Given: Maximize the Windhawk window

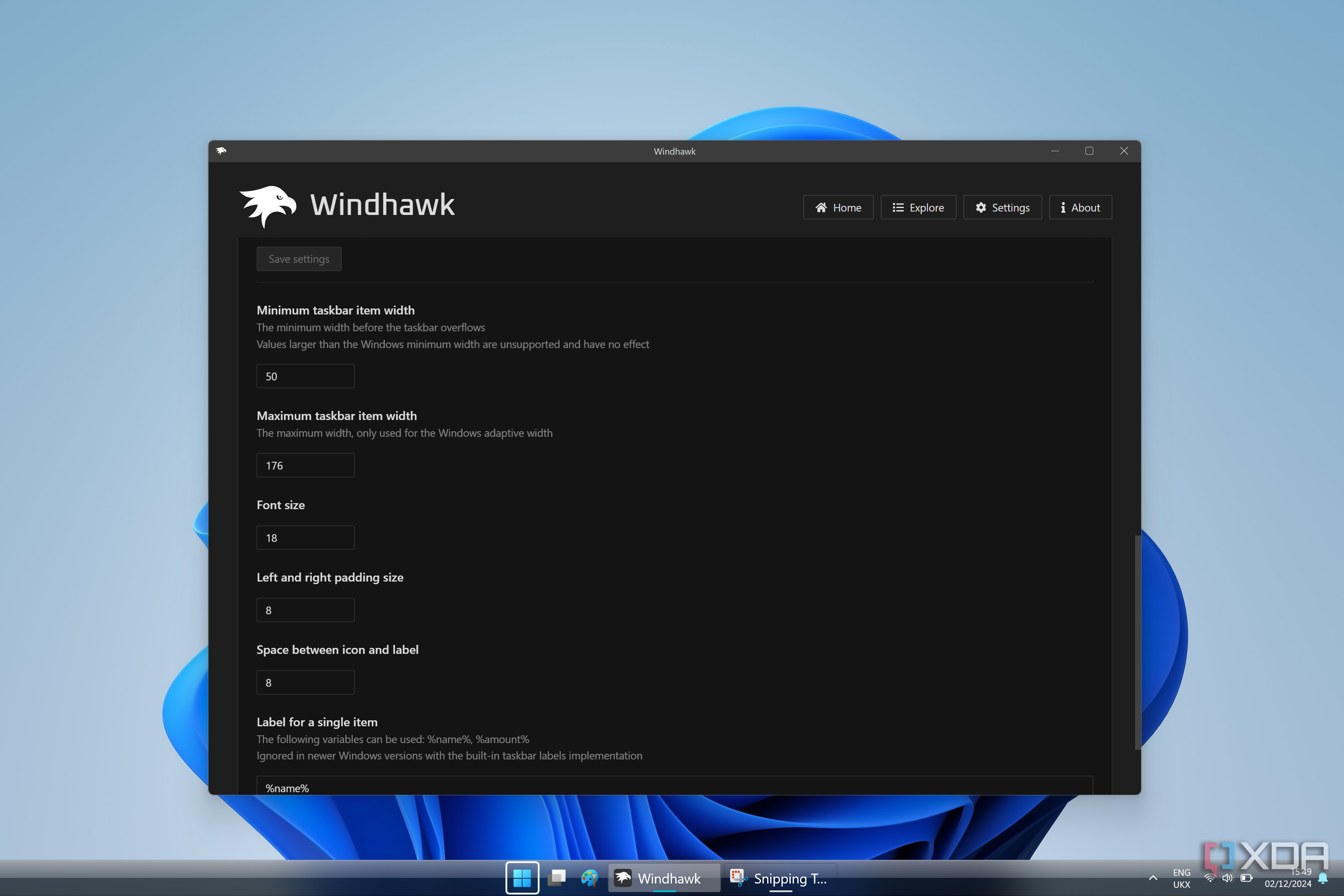Looking at the screenshot, I should coord(1089,151).
